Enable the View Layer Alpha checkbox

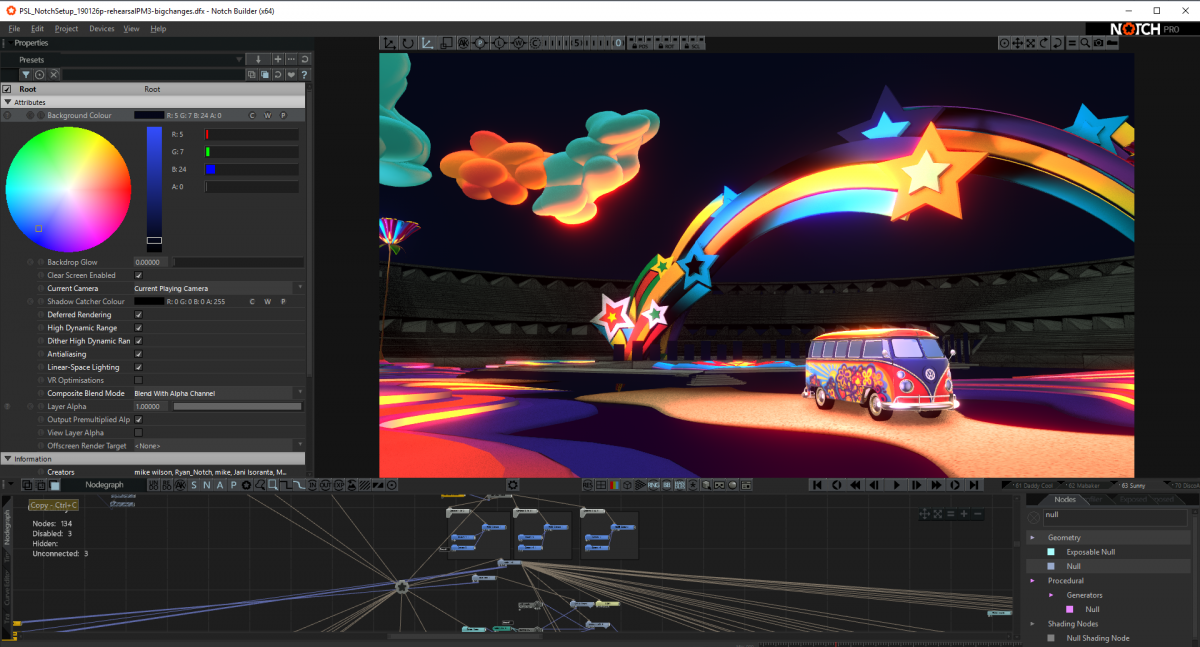[x=138, y=433]
